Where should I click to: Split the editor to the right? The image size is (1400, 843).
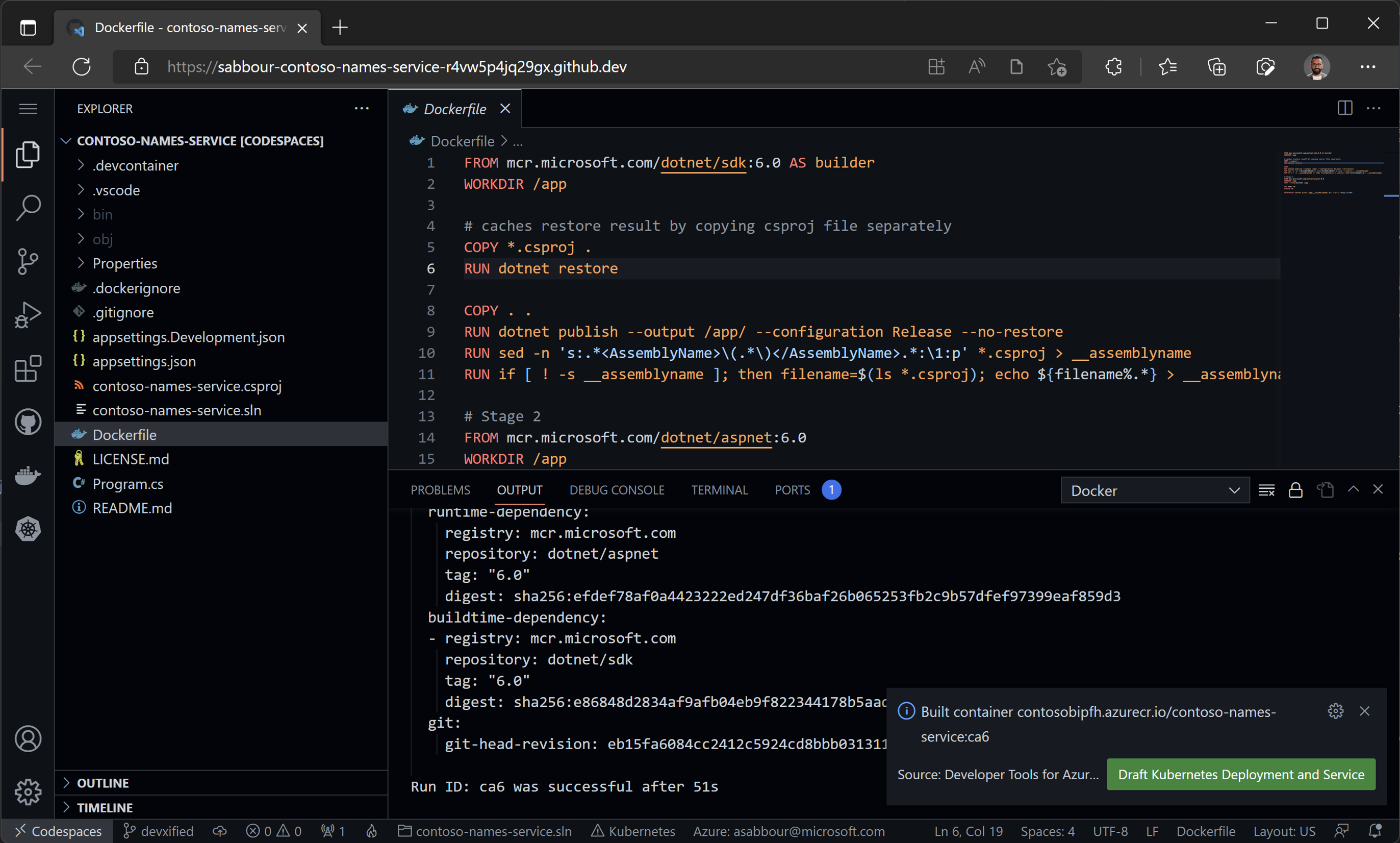(x=1344, y=108)
